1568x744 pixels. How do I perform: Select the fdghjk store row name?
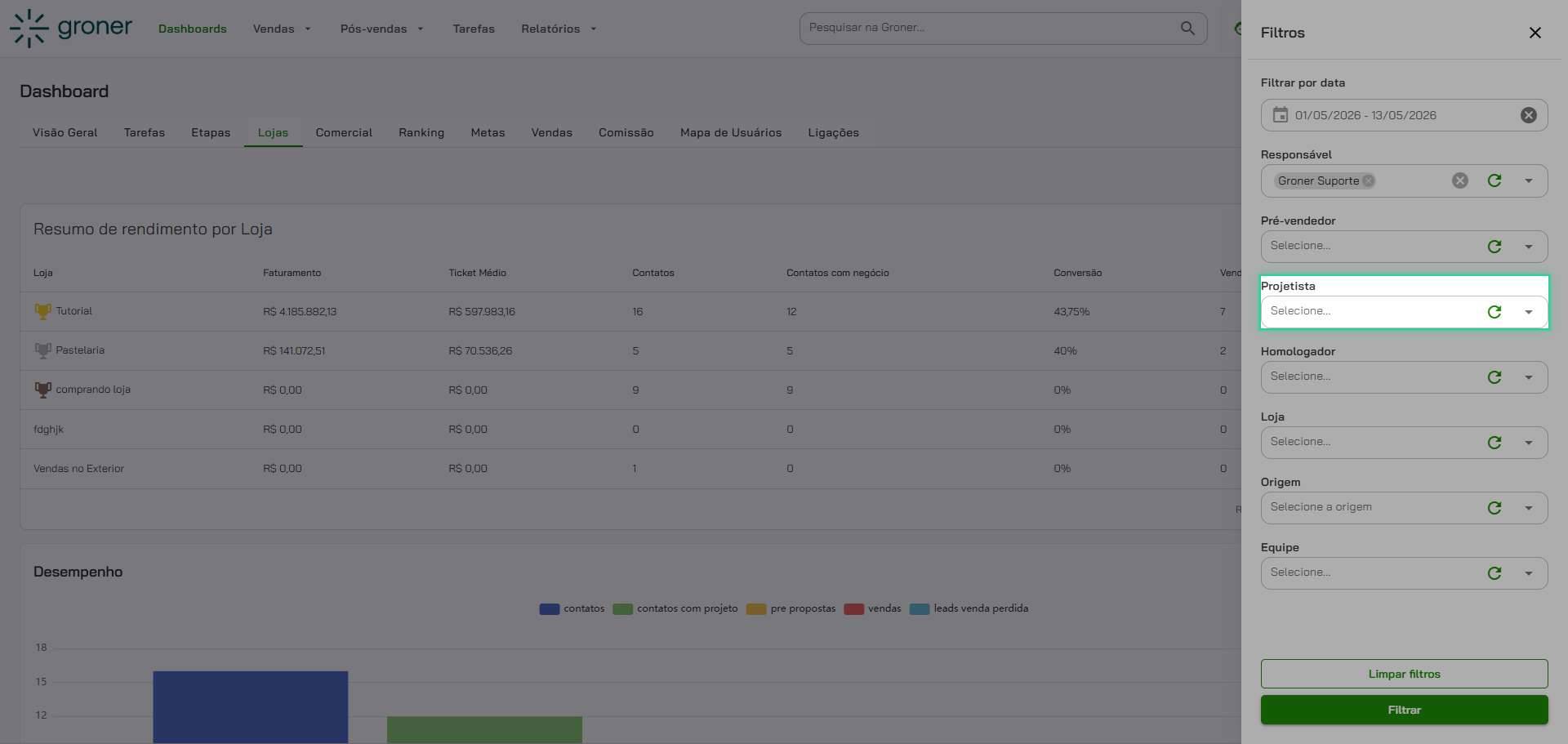pos(48,430)
